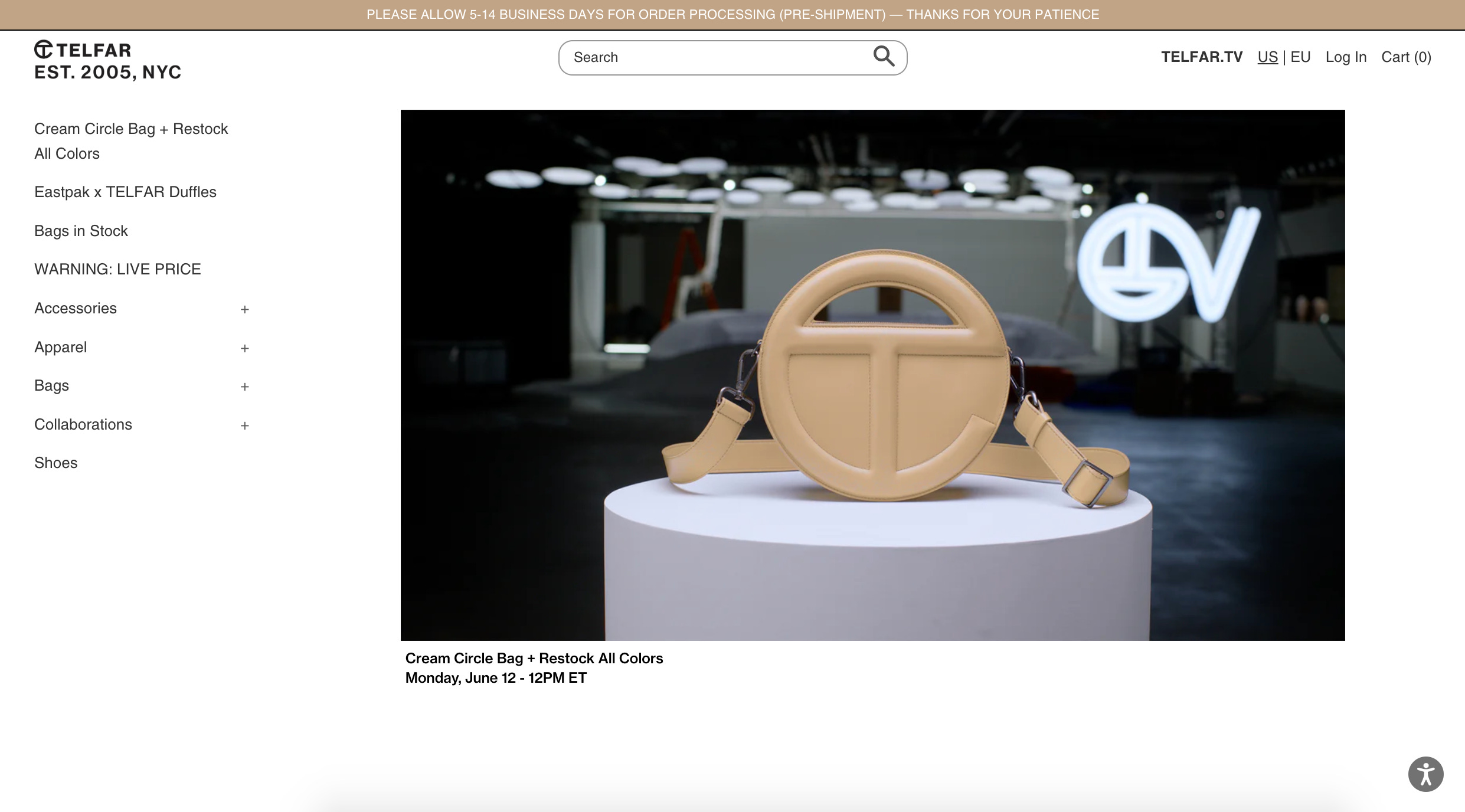
Task: Click the Cream Circle Bag + Restock caption
Action: (534, 658)
